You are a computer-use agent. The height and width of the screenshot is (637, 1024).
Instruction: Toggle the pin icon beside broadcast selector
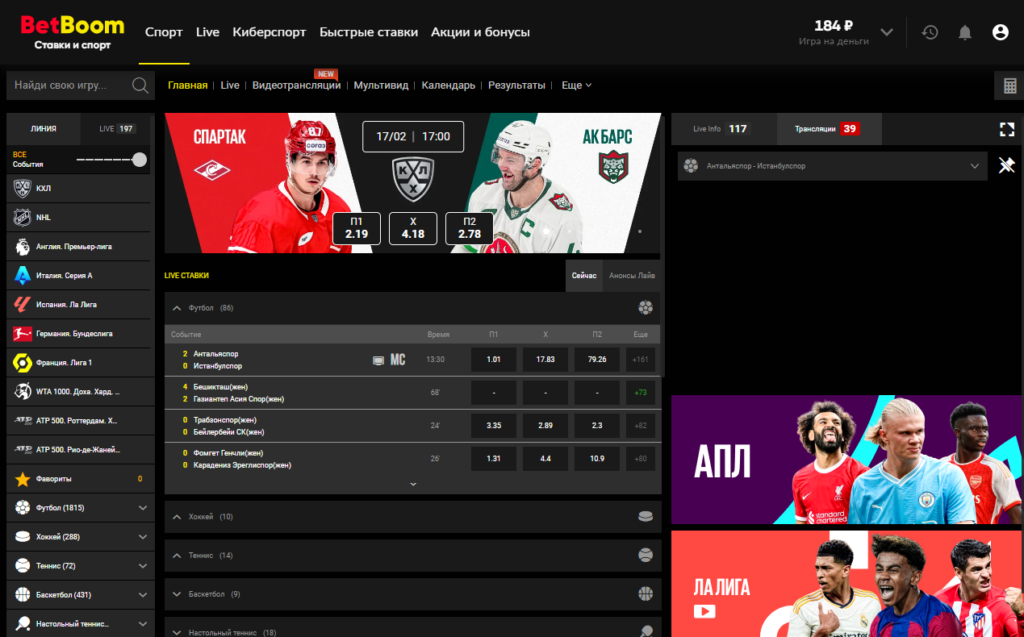1006,165
